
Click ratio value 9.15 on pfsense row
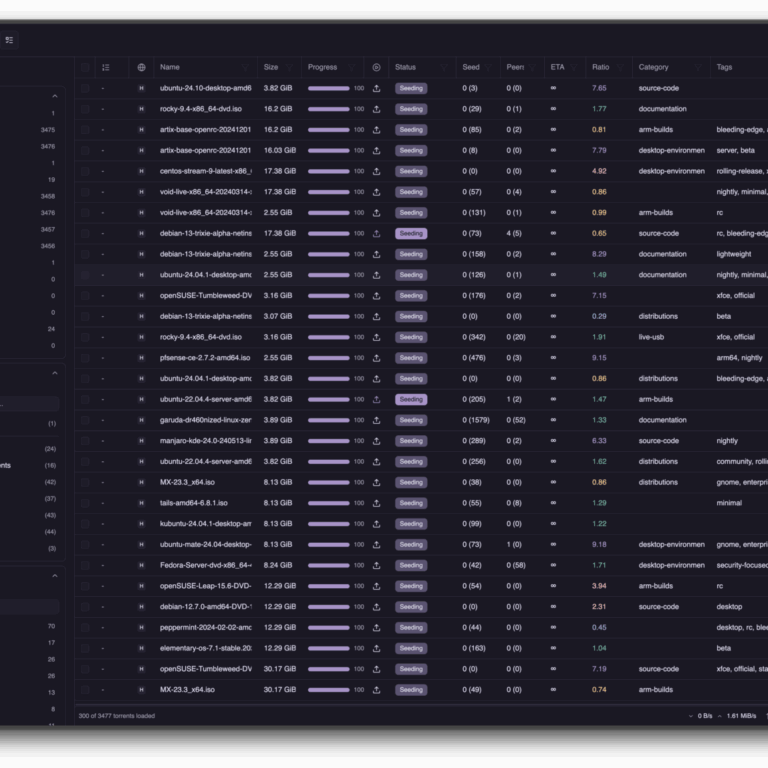(x=599, y=358)
